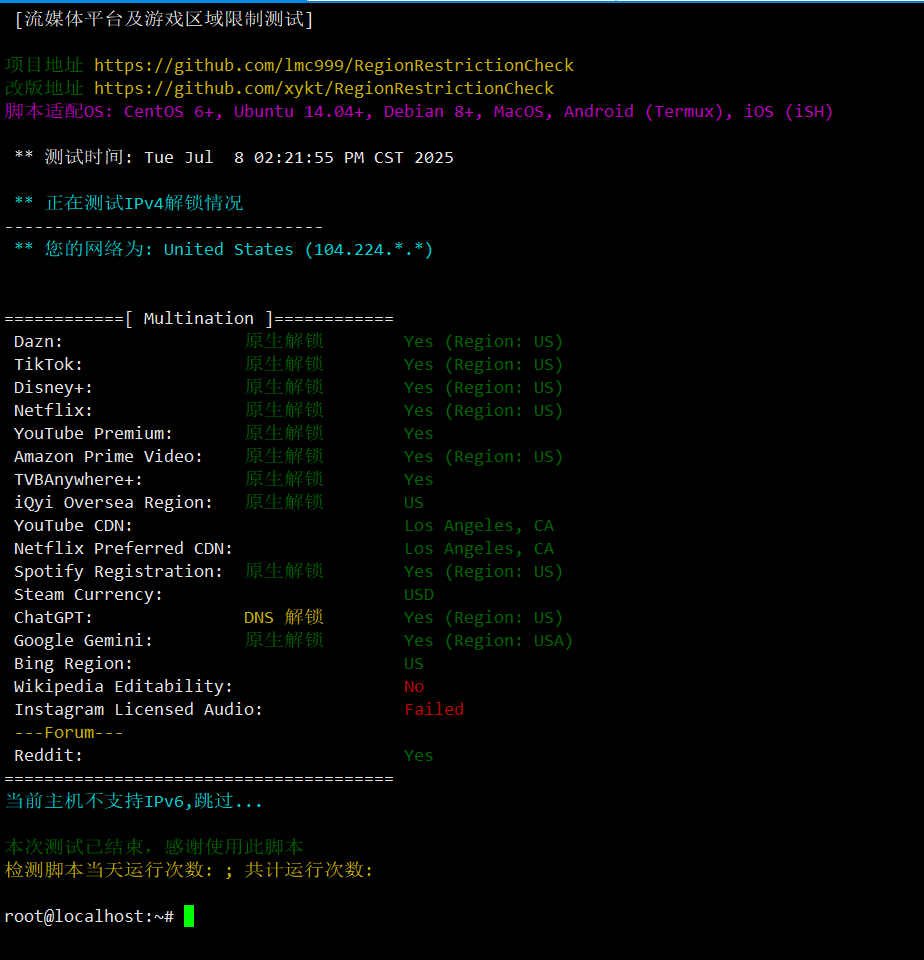Click the Yes result for Reddit

tap(419, 756)
